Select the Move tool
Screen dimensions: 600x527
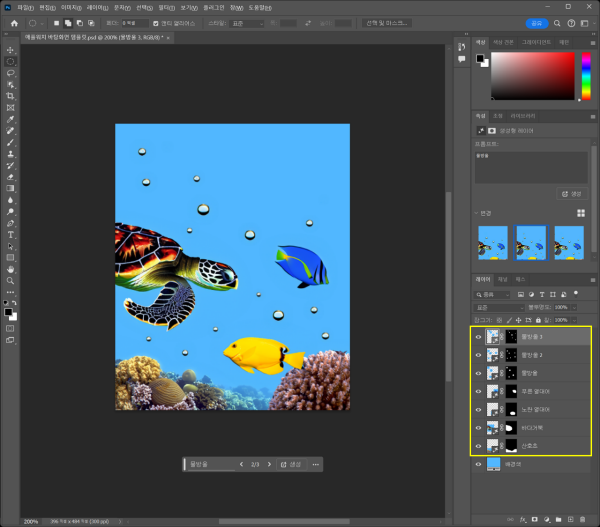10,49
